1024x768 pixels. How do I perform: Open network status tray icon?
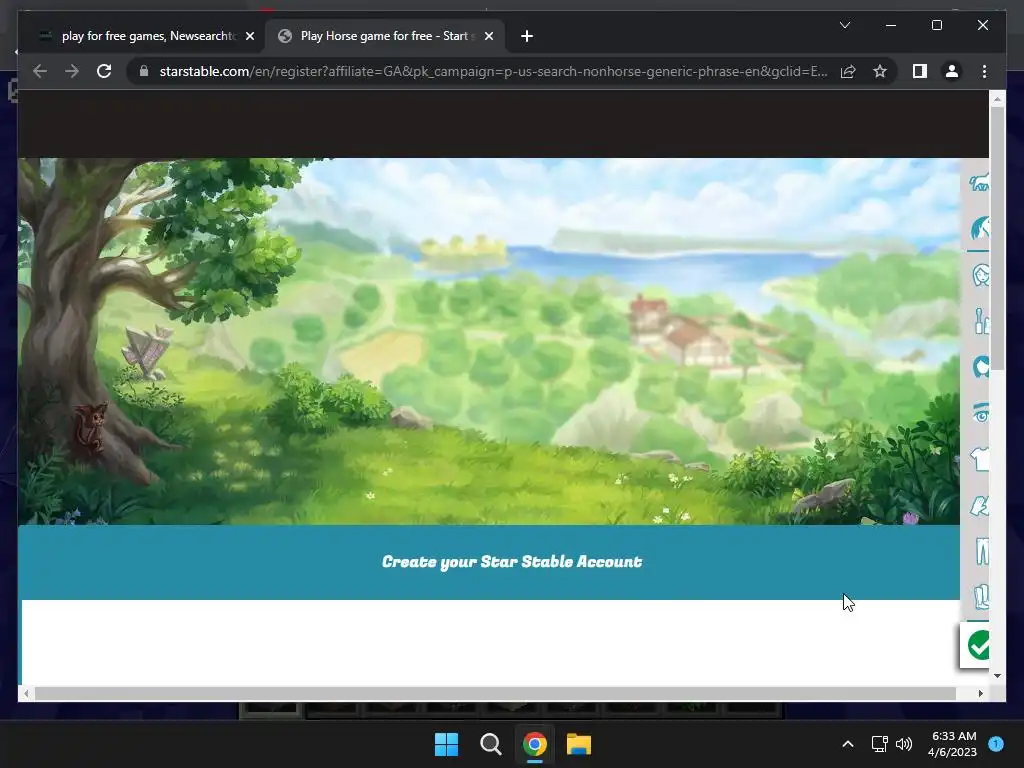879,744
